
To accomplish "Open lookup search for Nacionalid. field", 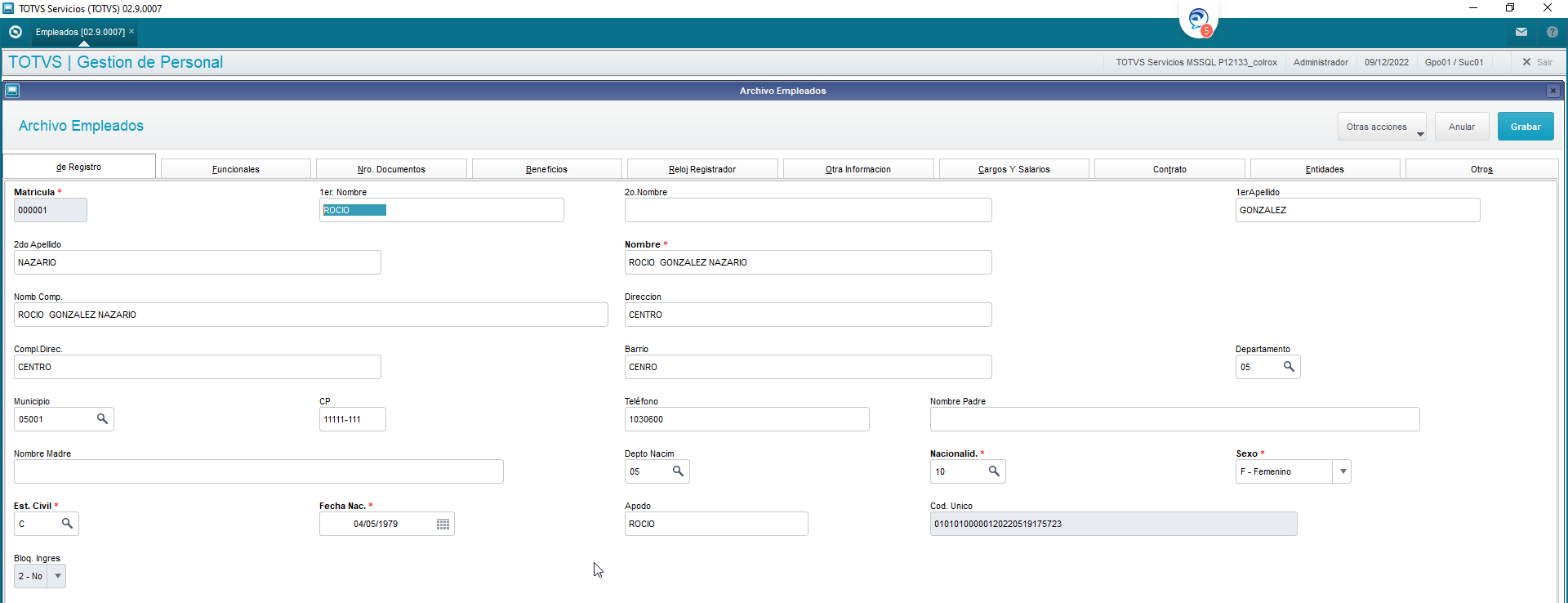I will [x=994, y=471].
